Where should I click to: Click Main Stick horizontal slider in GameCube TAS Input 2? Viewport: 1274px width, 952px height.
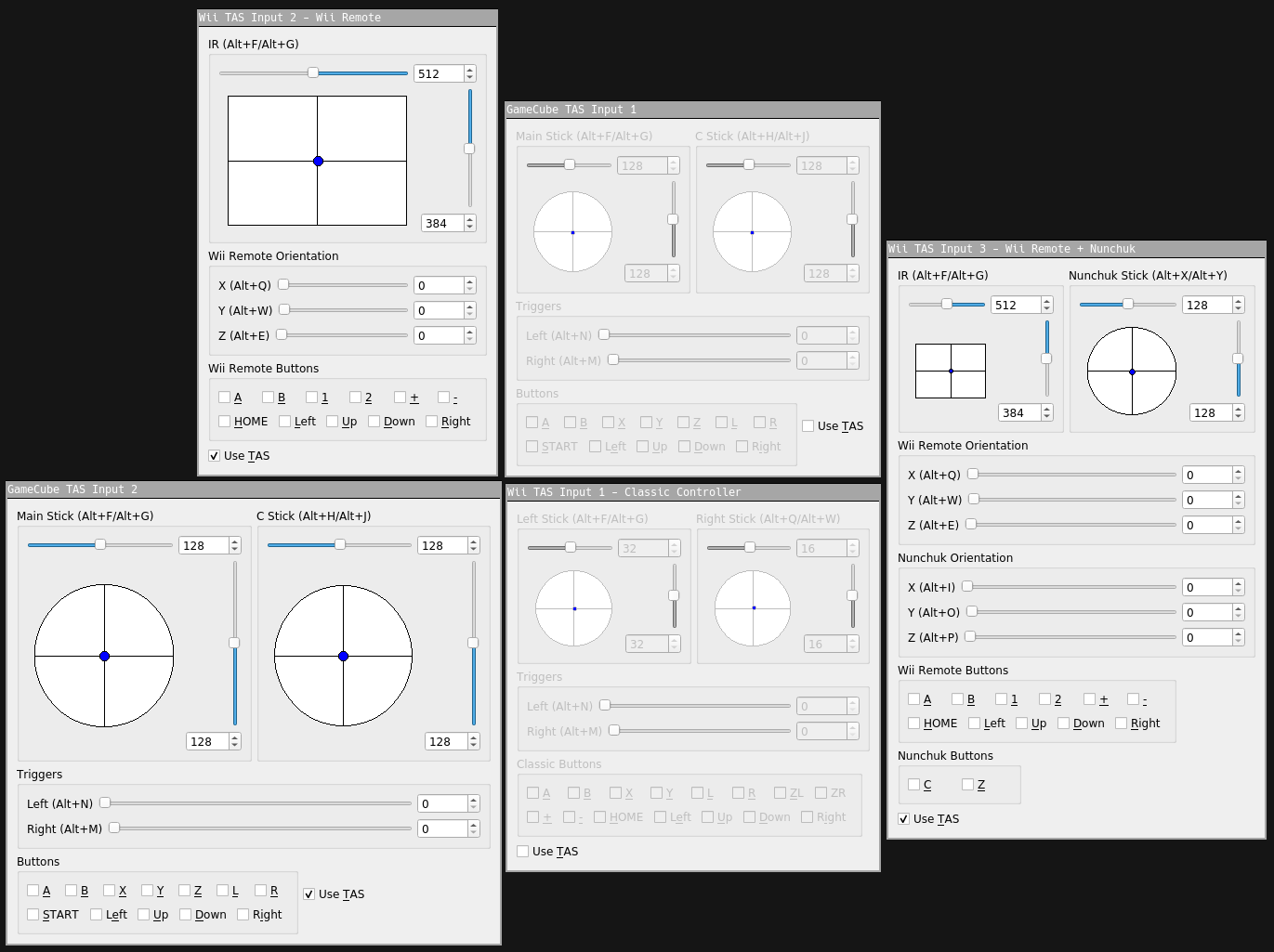[x=100, y=545]
